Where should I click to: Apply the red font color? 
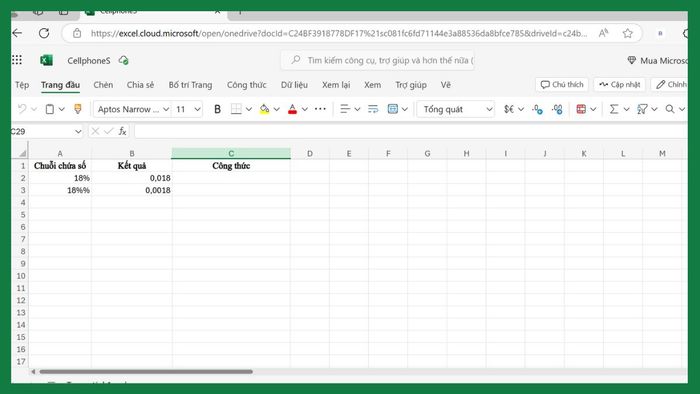point(292,109)
